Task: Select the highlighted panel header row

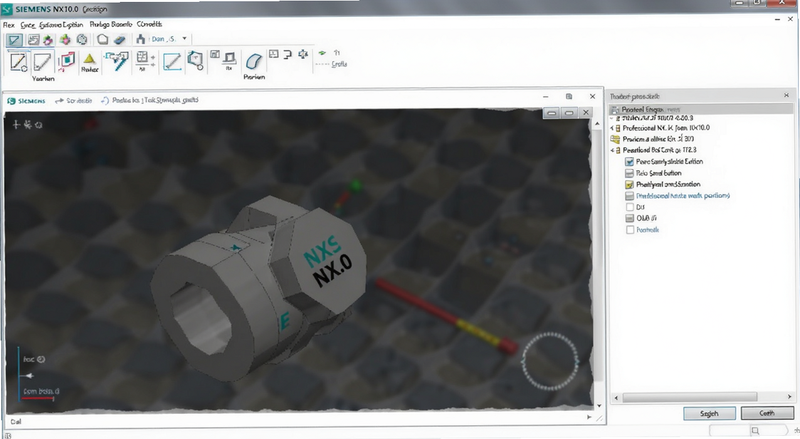Action: [702, 109]
